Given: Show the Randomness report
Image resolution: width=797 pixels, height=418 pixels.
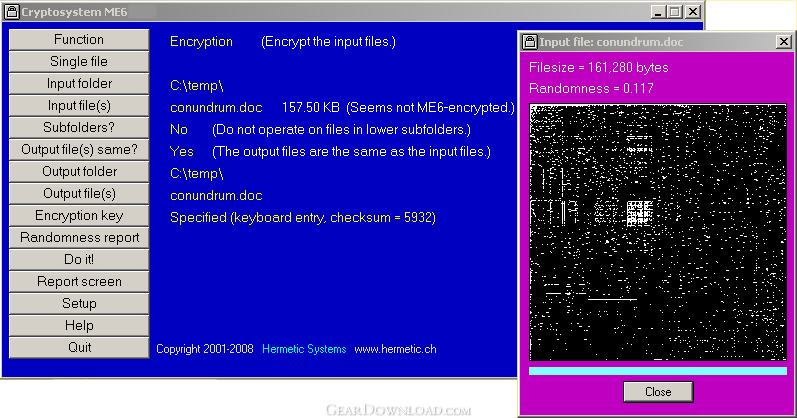Looking at the screenshot, I should 79,237.
